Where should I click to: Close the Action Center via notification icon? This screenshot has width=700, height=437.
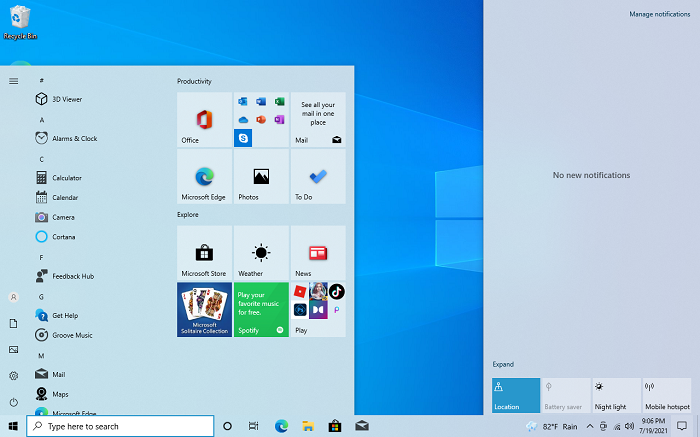(682, 426)
